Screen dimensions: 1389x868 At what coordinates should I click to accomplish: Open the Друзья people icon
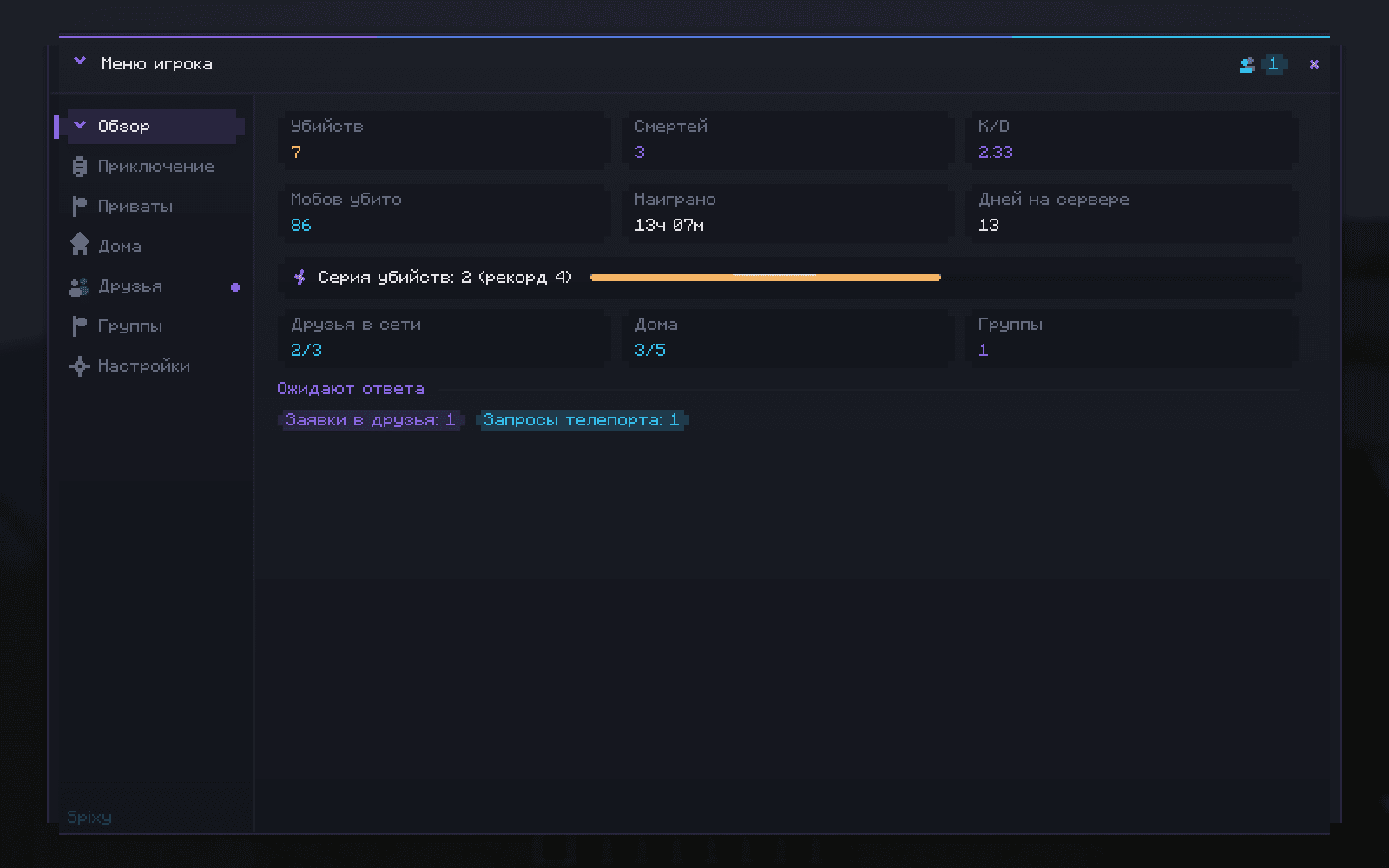(79, 286)
